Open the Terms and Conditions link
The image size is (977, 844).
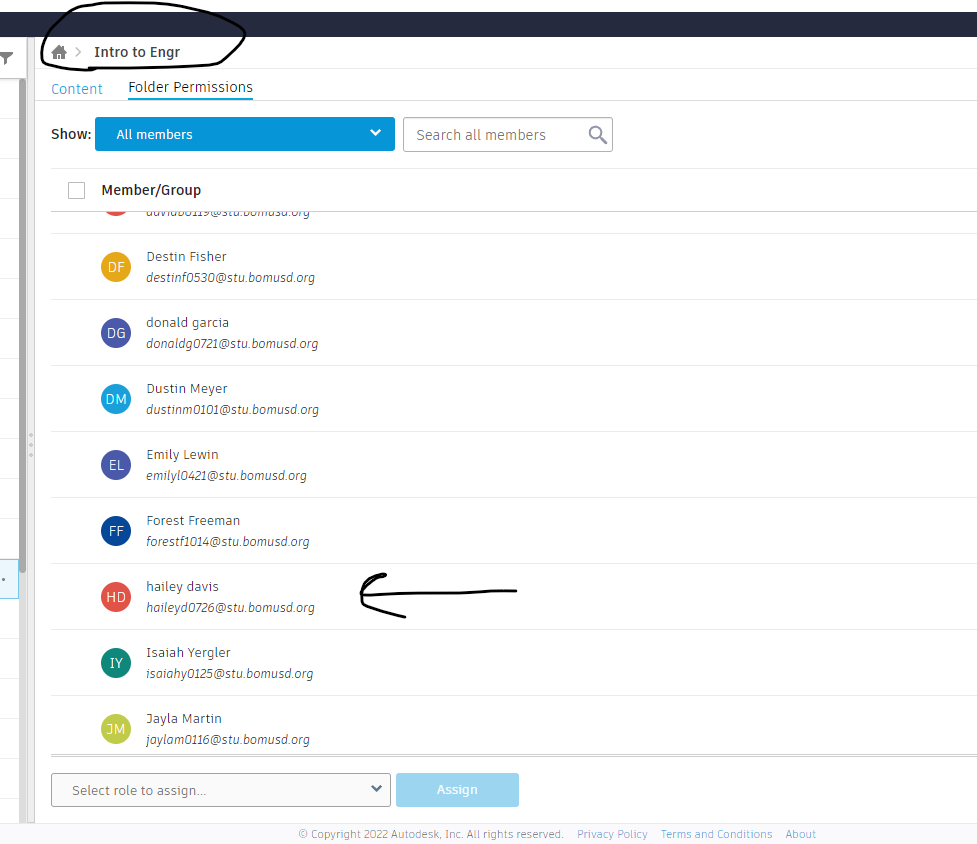tap(717, 834)
